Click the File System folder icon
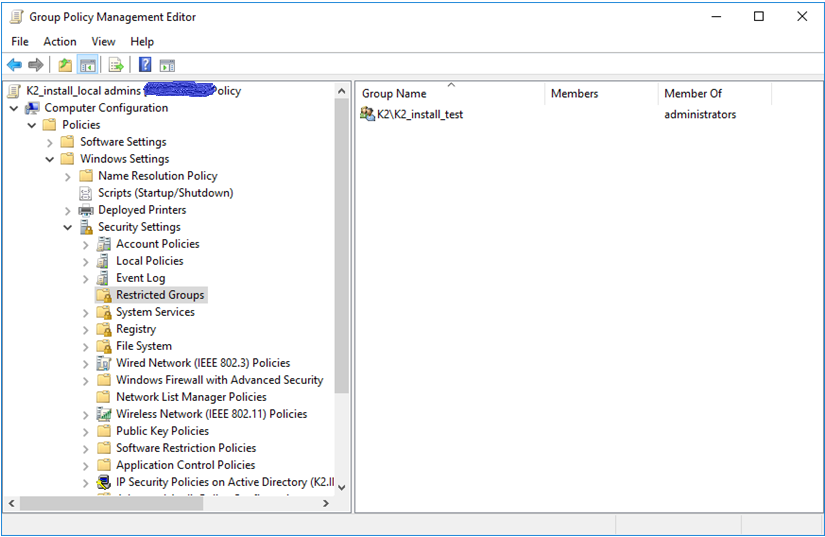Viewport: 825px width, 537px height. [104, 346]
